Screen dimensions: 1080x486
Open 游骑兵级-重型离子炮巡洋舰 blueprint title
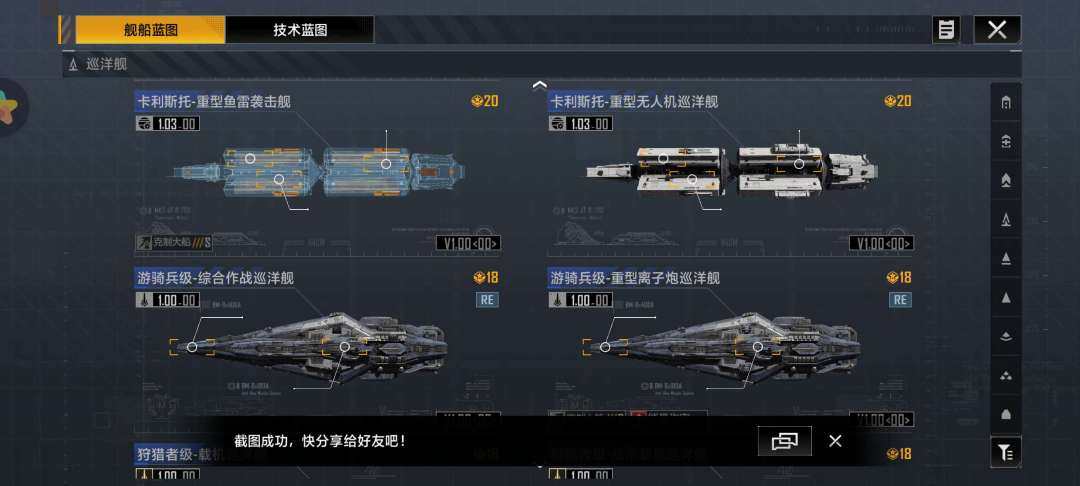[x=635, y=278]
